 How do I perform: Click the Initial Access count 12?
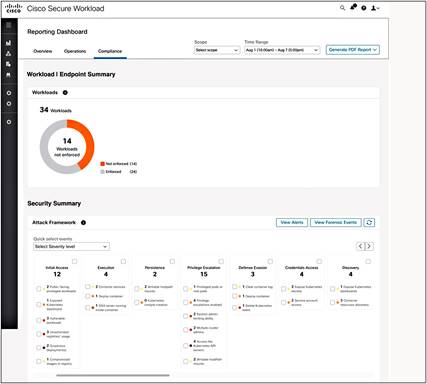tap(57, 274)
